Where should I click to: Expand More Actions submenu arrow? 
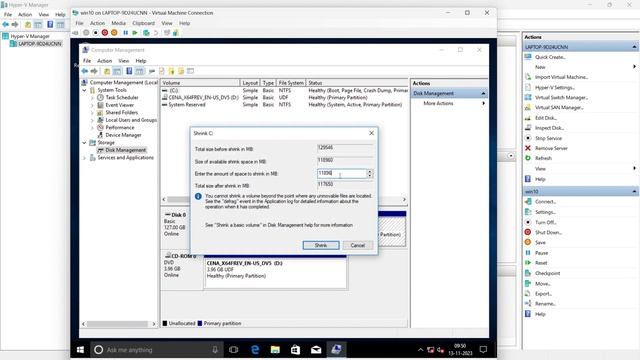(484, 103)
